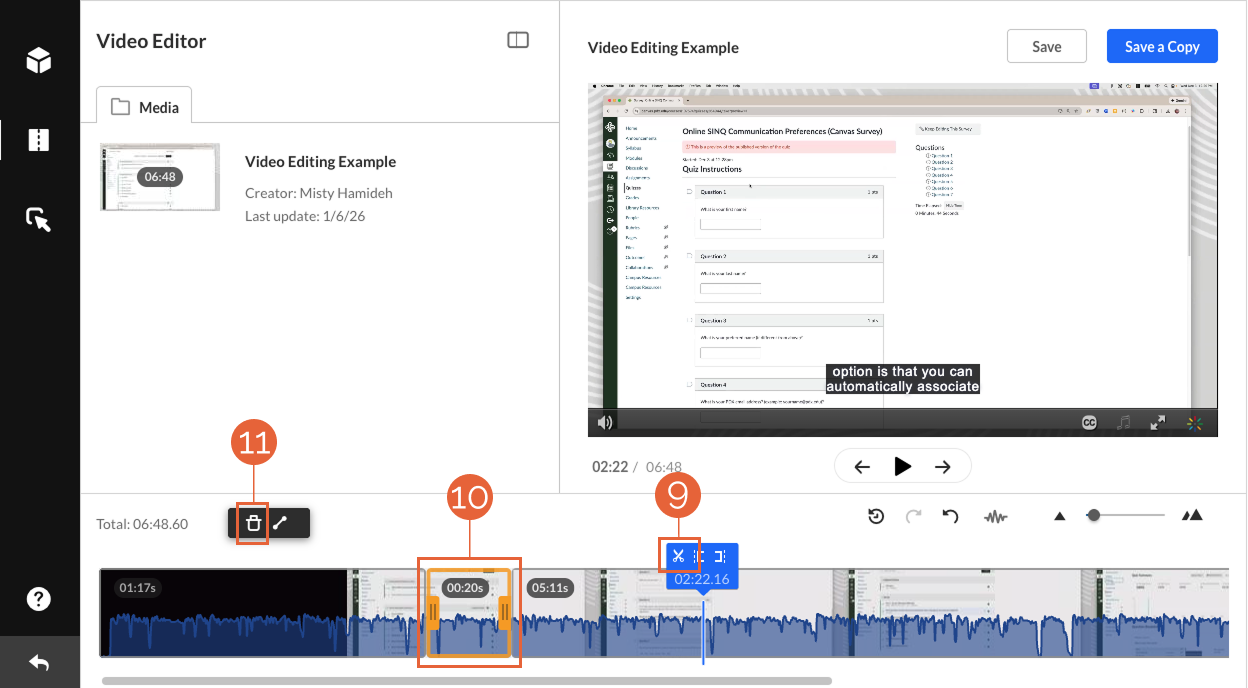
Task: Save the current edit
Action: pos(1046,46)
